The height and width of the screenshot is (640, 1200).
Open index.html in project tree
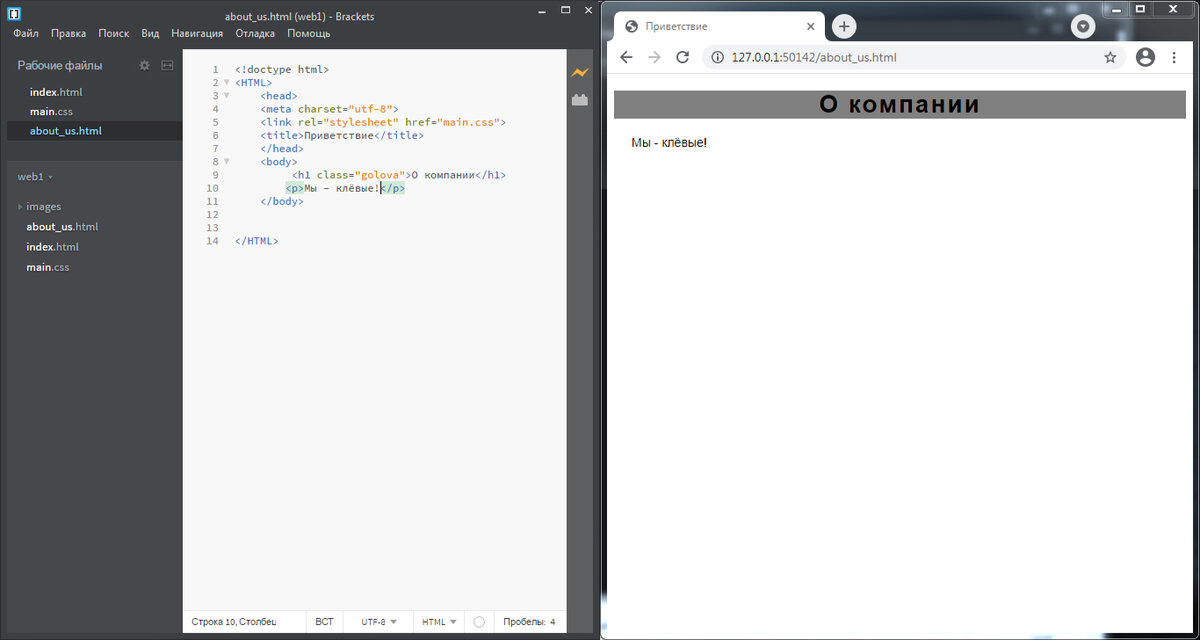click(52, 247)
